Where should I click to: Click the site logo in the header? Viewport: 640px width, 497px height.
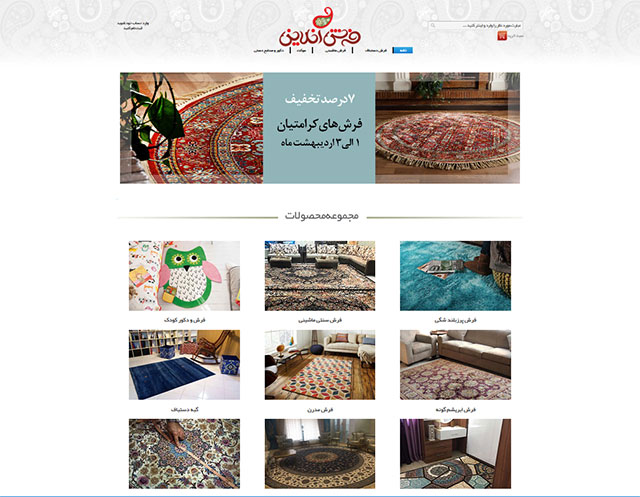tap(320, 28)
